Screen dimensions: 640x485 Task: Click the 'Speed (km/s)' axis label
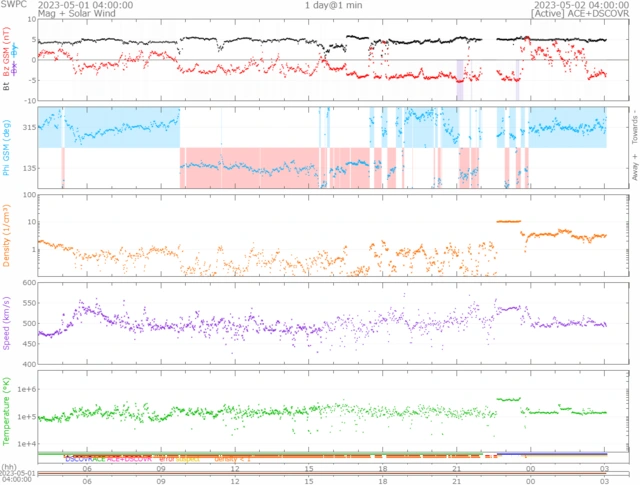6,323
